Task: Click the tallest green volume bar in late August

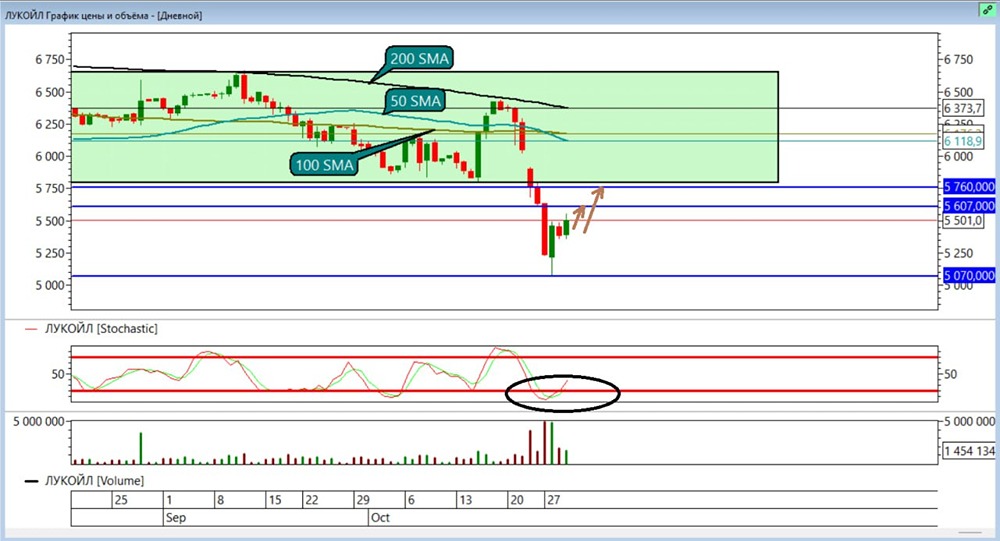Action: [141, 448]
